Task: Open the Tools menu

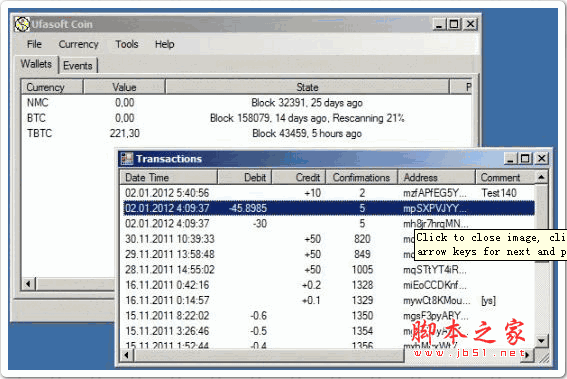Action: [127, 44]
